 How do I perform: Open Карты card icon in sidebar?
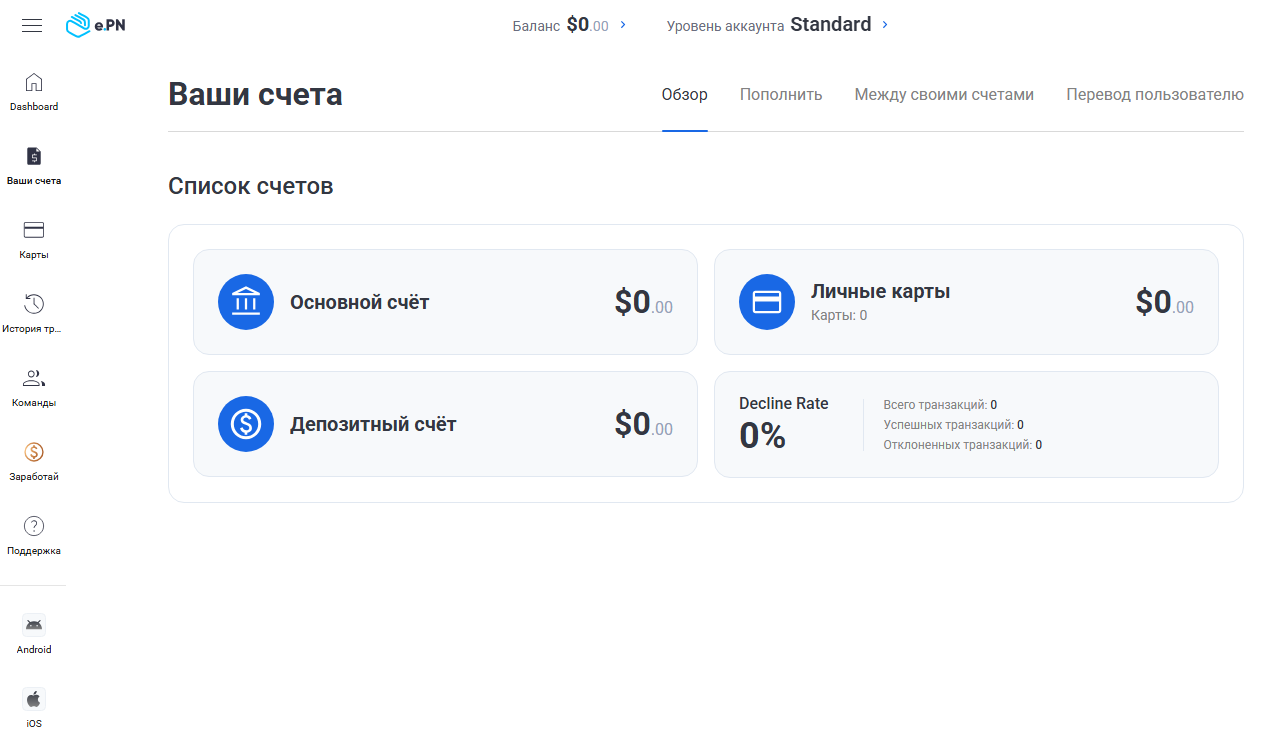coord(34,230)
